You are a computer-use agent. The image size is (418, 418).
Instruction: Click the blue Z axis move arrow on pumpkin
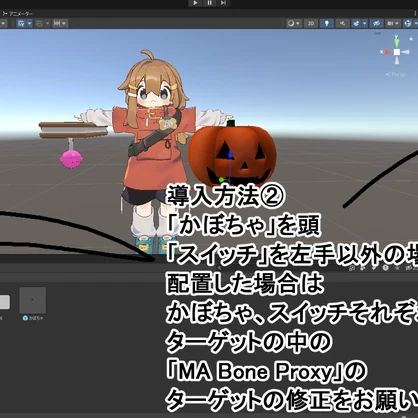pos(230,154)
